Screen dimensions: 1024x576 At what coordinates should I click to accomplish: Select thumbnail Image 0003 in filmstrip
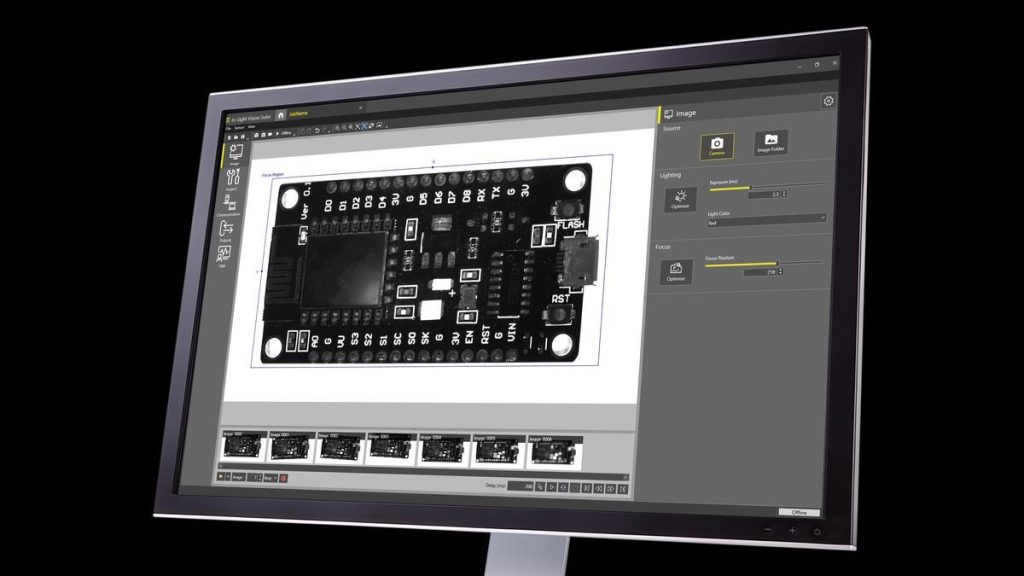pyautogui.click(x=391, y=449)
